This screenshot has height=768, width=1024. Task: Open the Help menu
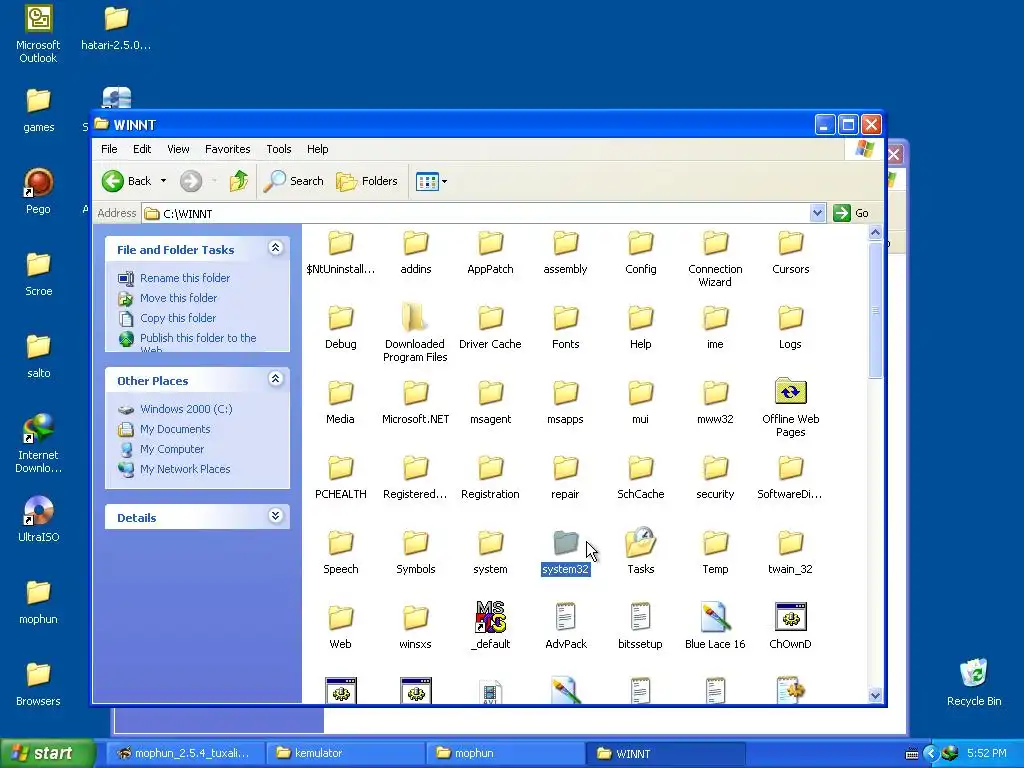(317, 149)
